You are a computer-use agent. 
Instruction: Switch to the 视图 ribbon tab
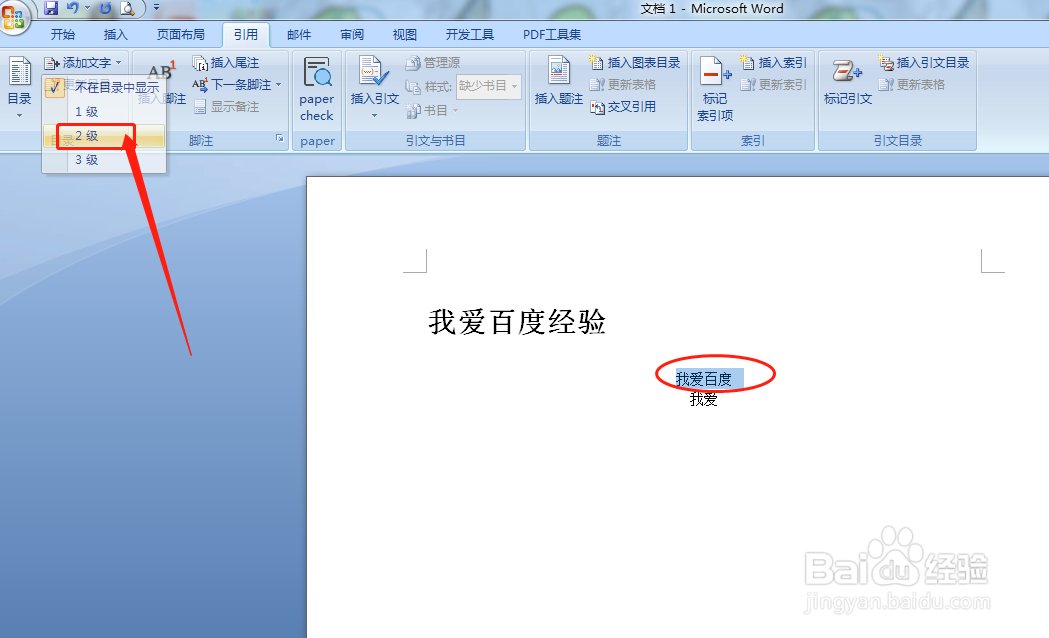pyautogui.click(x=405, y=35)
